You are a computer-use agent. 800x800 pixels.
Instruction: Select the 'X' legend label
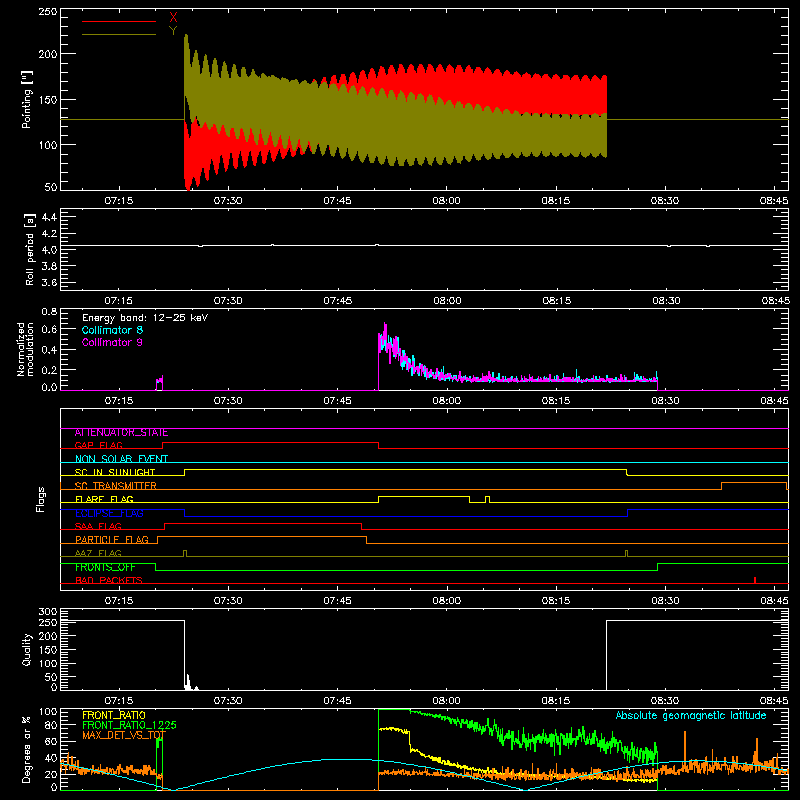[173, 18]
